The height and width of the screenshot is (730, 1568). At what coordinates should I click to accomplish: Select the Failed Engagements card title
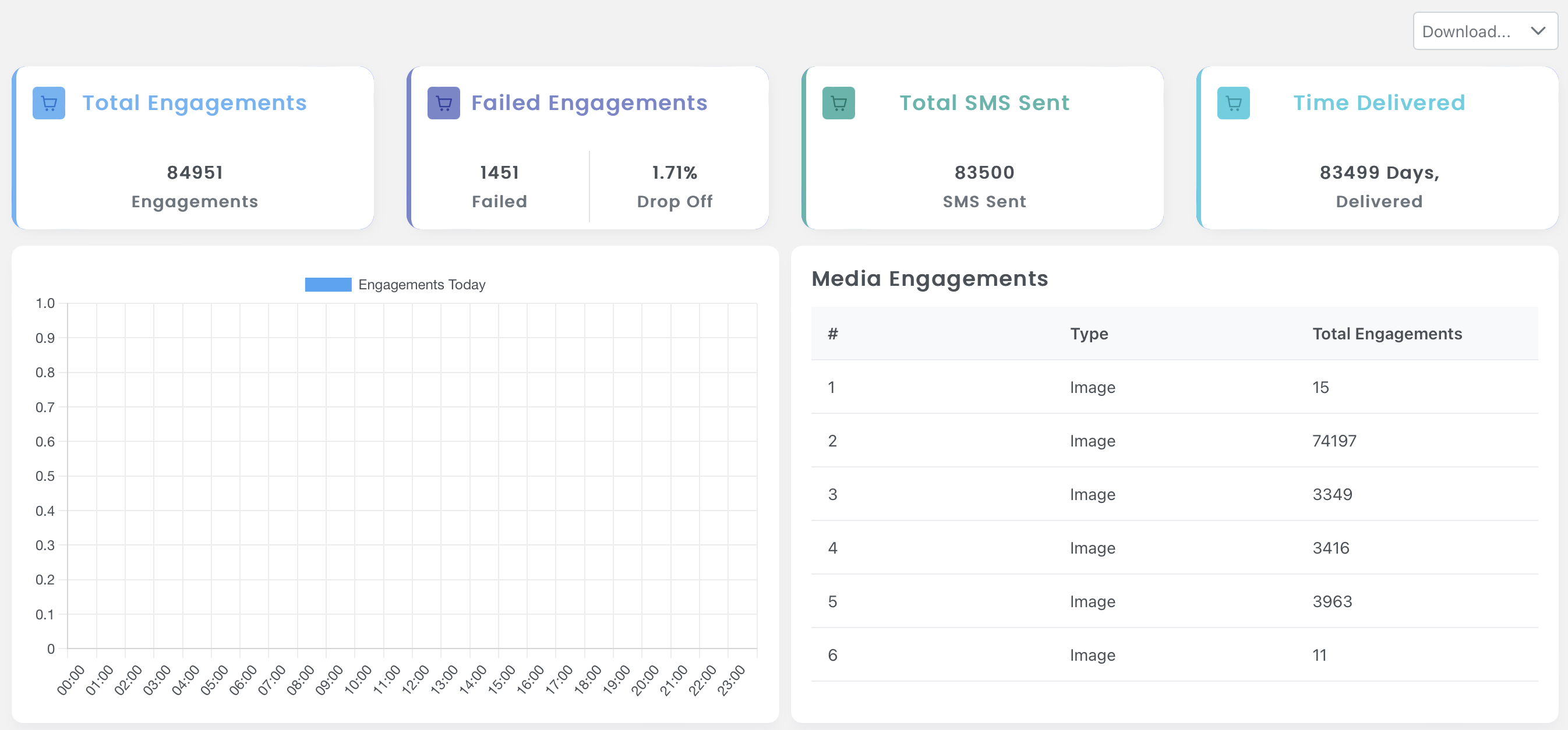pos(589,103)
